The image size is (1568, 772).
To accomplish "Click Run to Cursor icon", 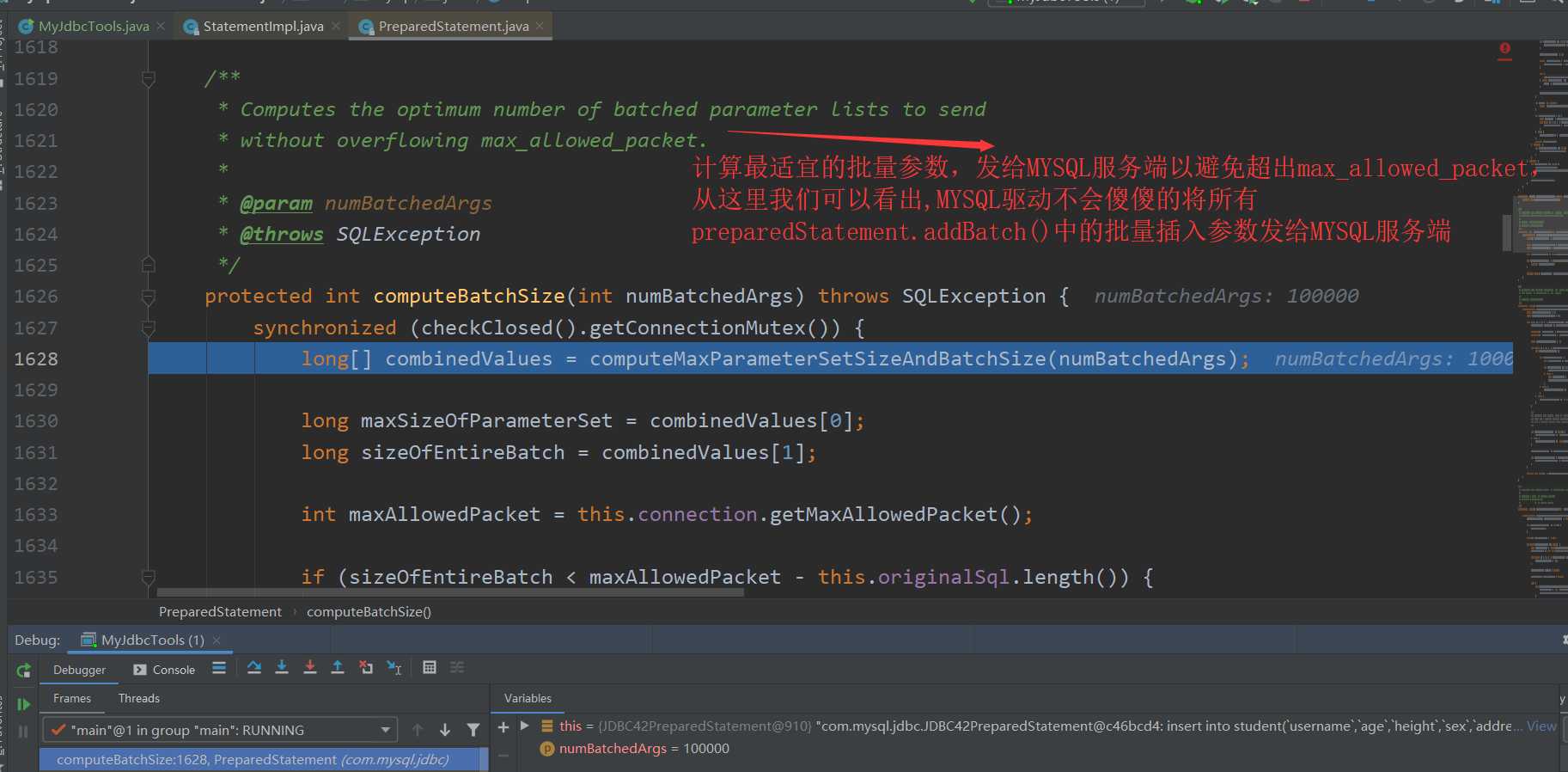I will (394, 668).
